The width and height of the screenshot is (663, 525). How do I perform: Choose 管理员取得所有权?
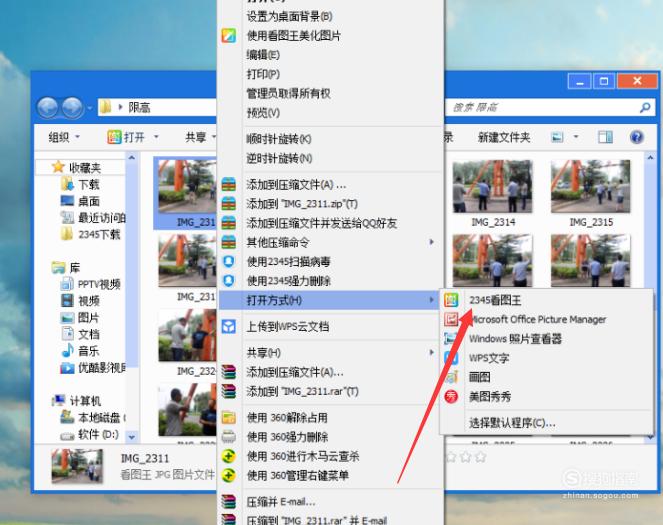(288, 93)
